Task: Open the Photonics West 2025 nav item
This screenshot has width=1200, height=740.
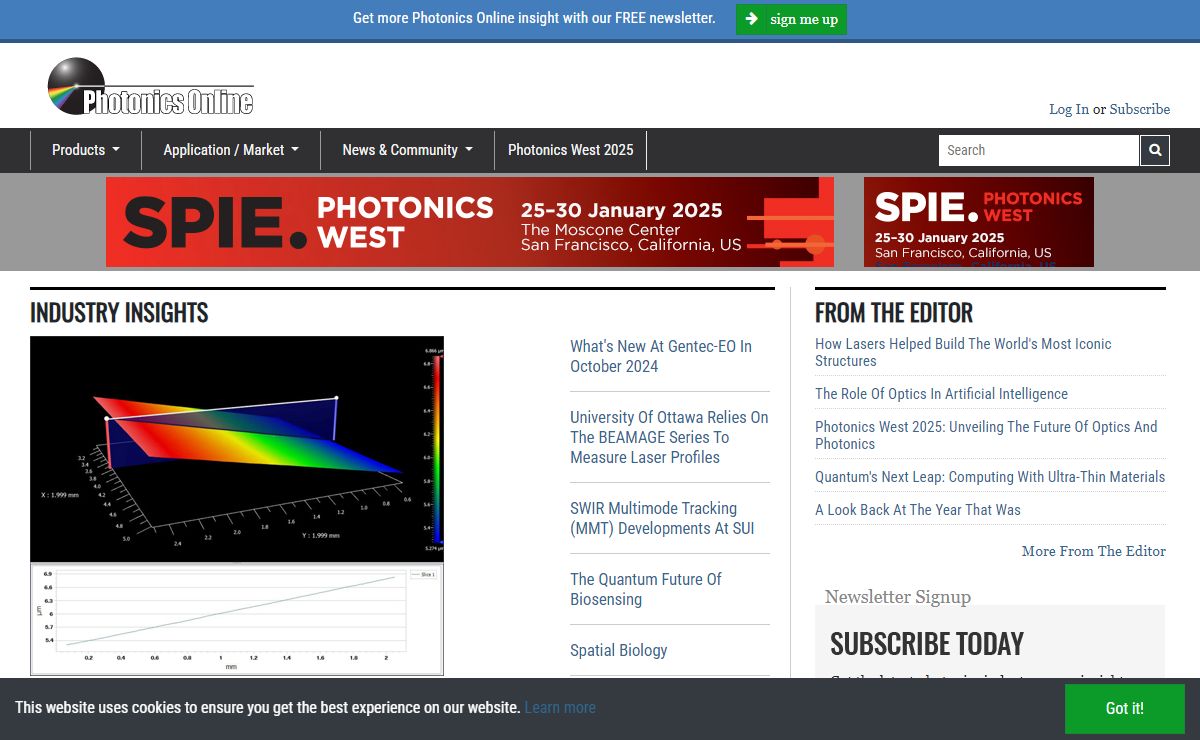Action: point(571,150)
